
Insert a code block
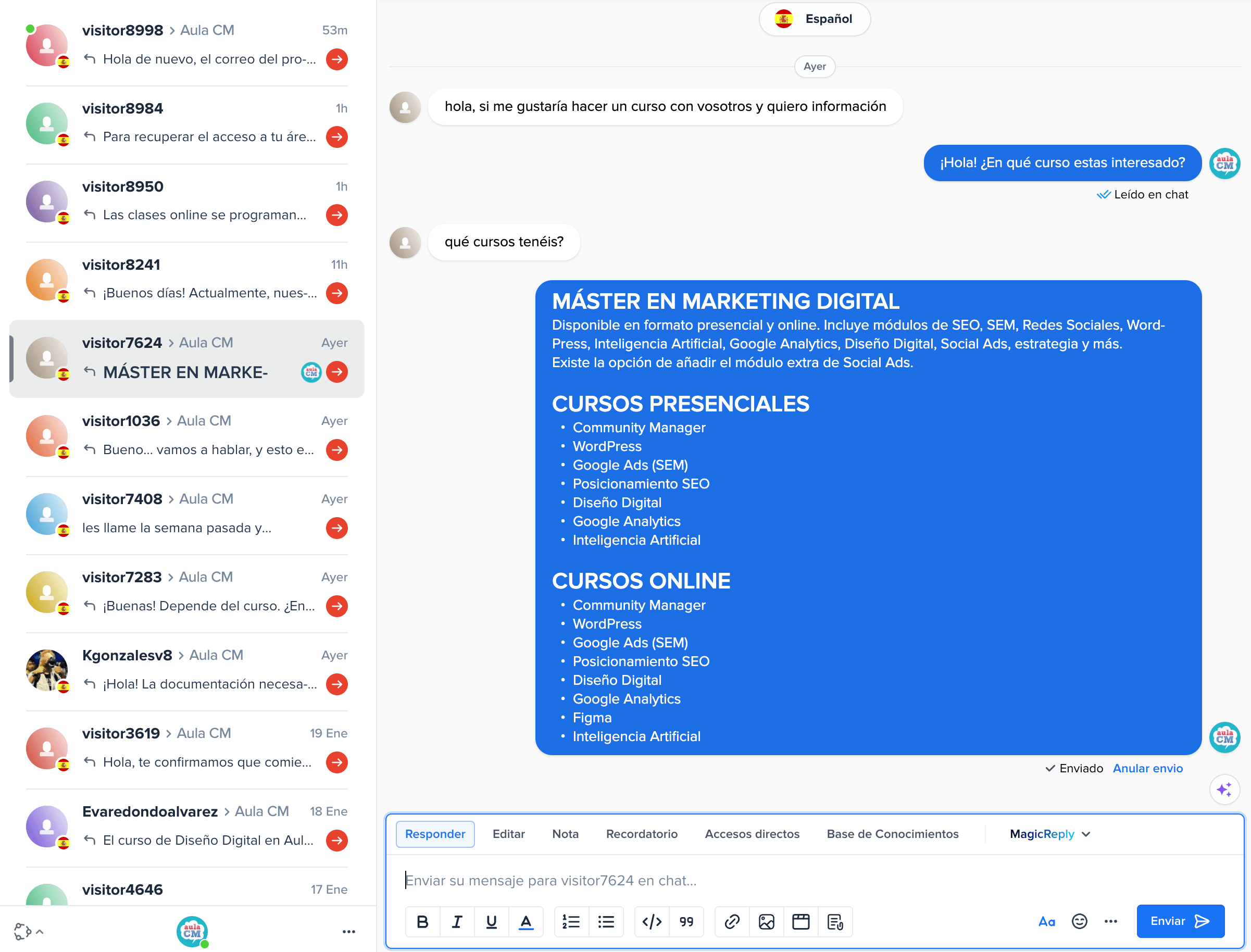tap(652, 922)
